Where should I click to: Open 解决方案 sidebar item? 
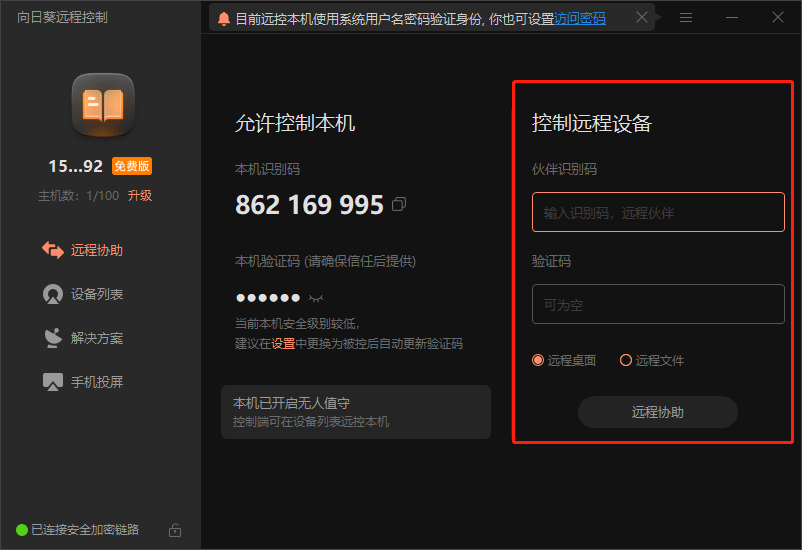click(x=83, y=338)
